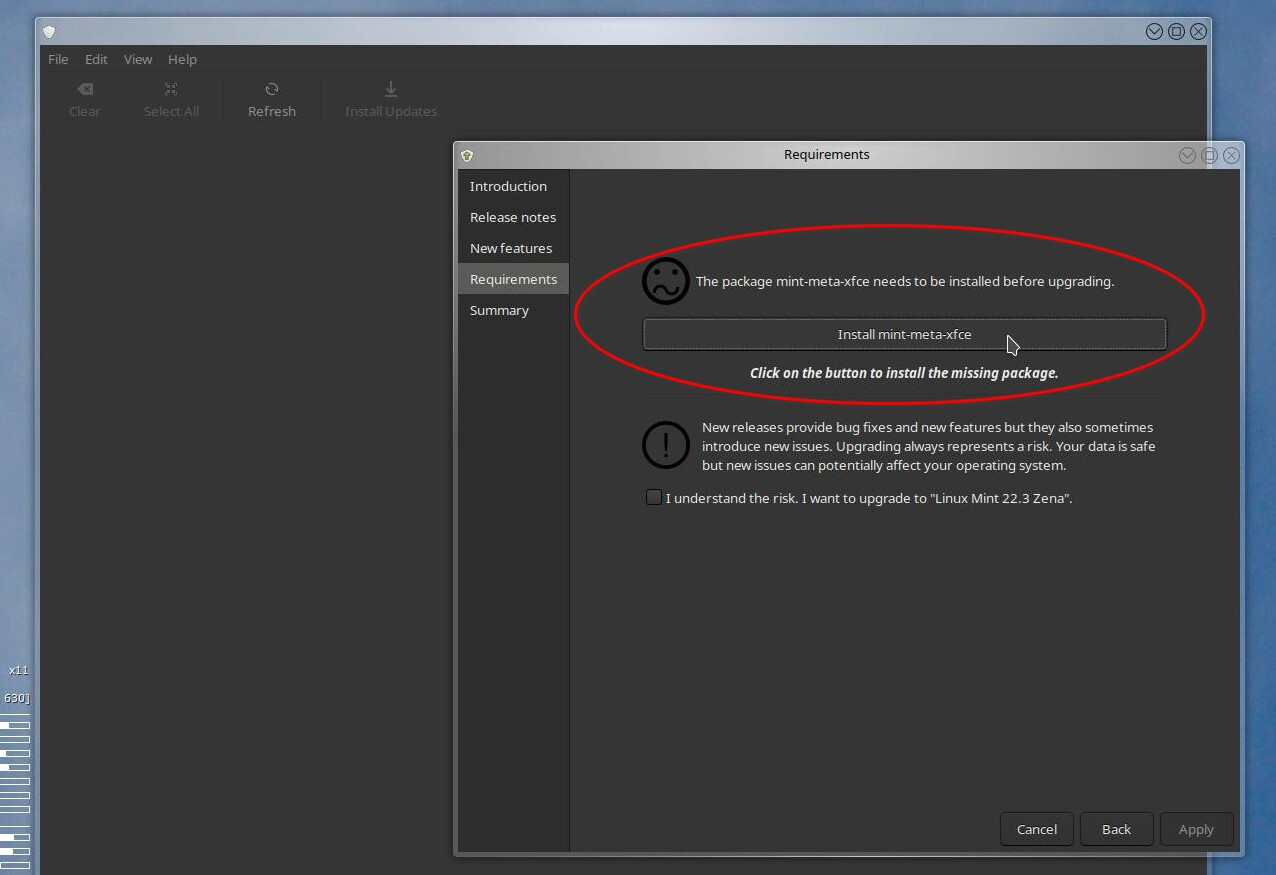1276x875 pixels.
Task: Open the Help menu
Action: pyautogui.click(x=182, y=60)
